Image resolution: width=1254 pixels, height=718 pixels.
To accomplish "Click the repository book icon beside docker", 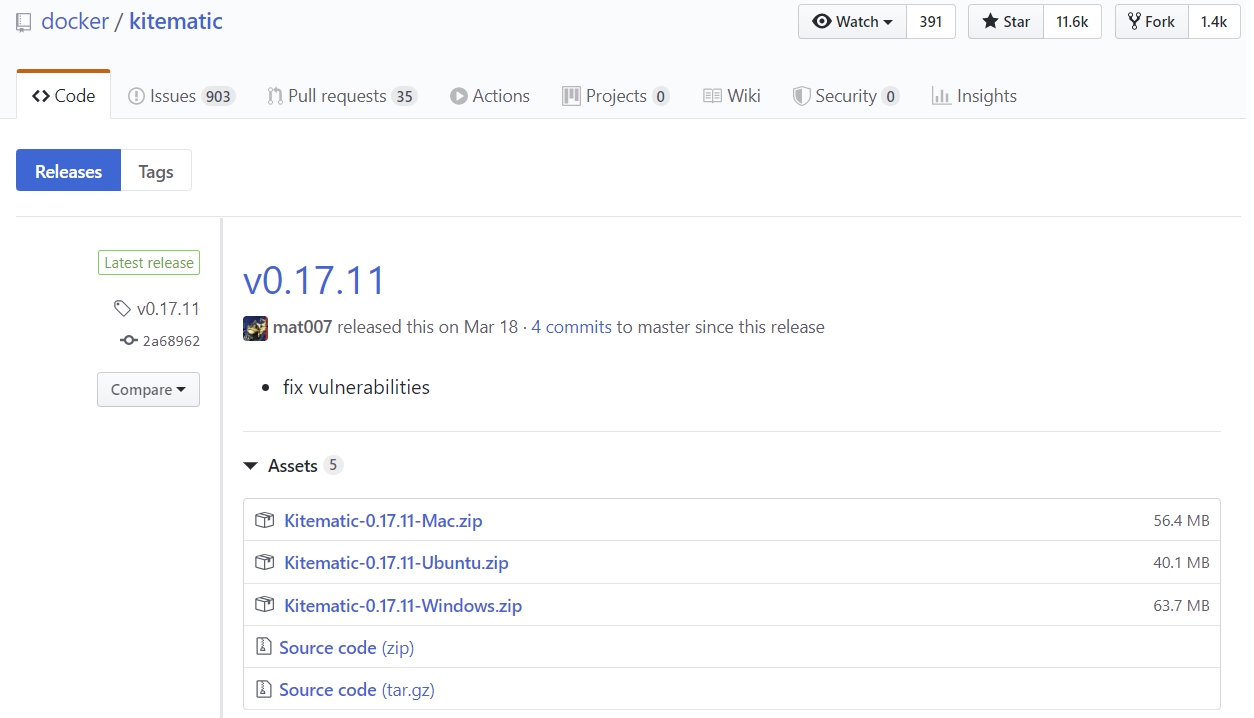I will pos(24,22).
